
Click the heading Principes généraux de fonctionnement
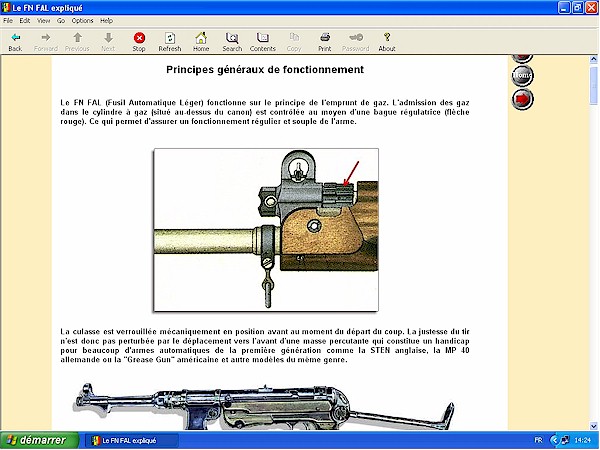[265, 70]
